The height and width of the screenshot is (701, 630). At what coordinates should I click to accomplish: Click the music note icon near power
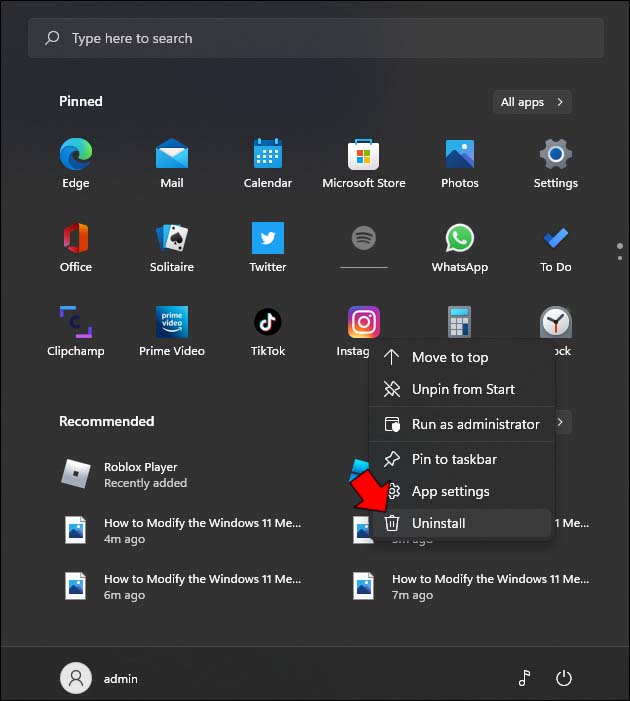coord(524,678)
